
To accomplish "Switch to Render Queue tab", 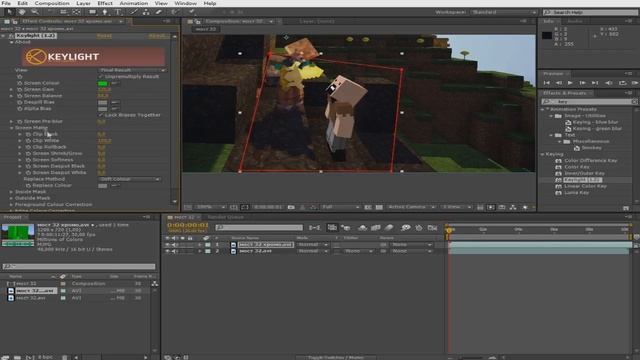I will [225, 217].
